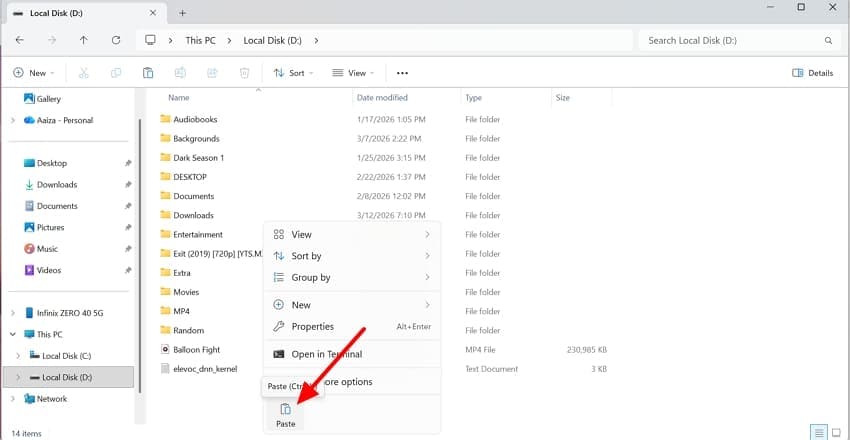Collapse the This PC tree node
This screenshot has height=440, width=850.
click(12, 334)
